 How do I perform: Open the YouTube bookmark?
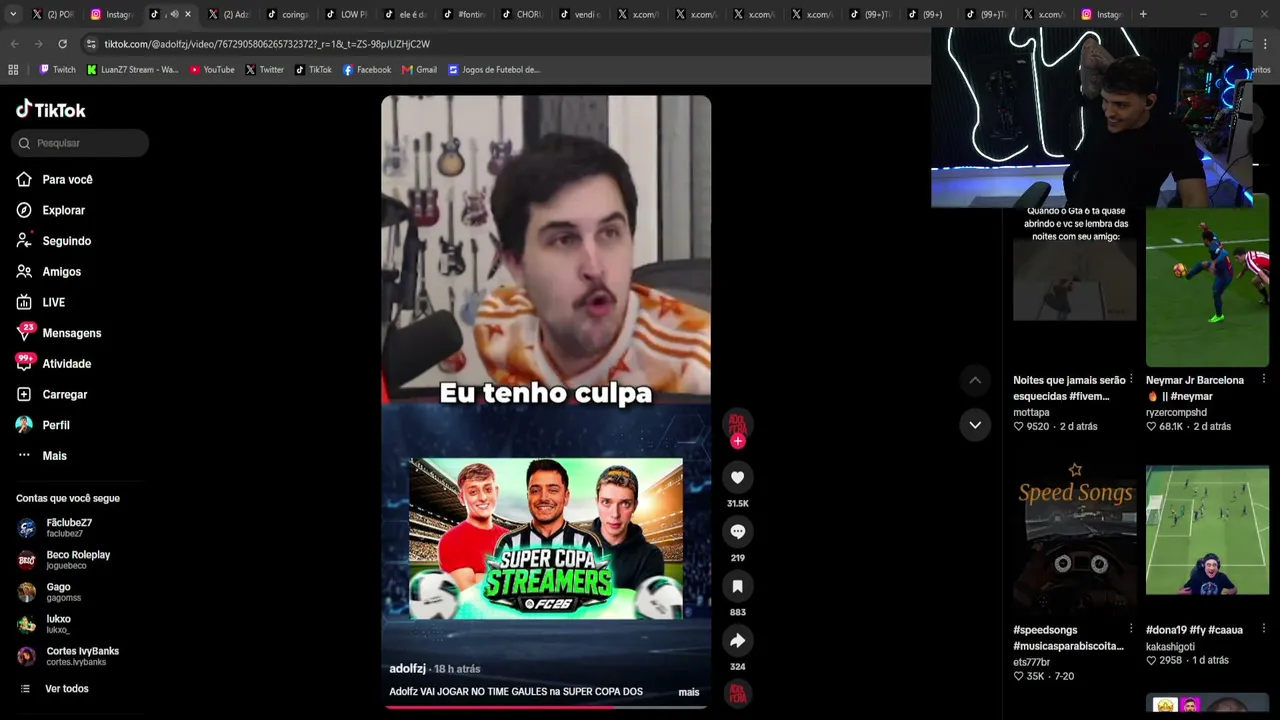point(212,70)
